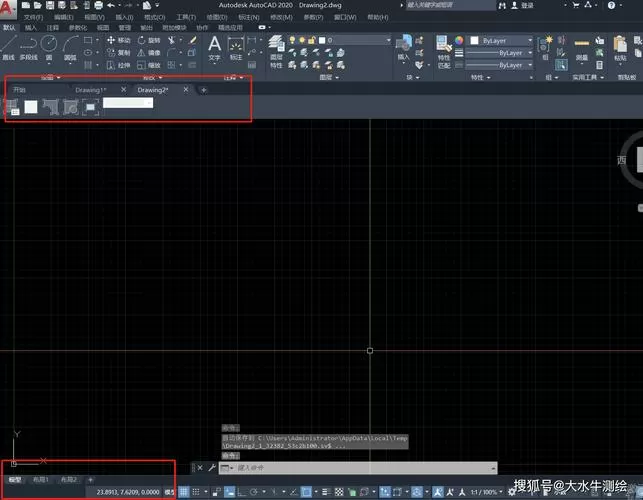Toggle grid display in status bar
The image size is (643, 500).
[183, 492]
